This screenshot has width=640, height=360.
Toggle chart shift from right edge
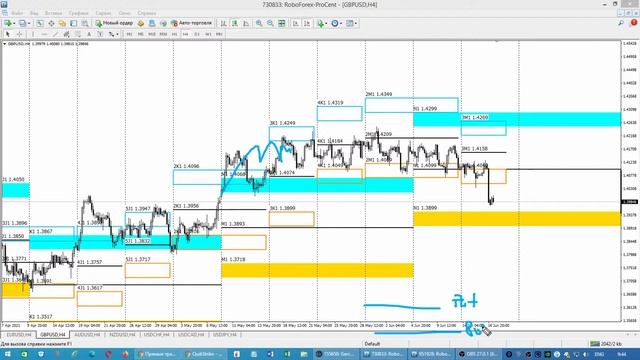point(307,23)
